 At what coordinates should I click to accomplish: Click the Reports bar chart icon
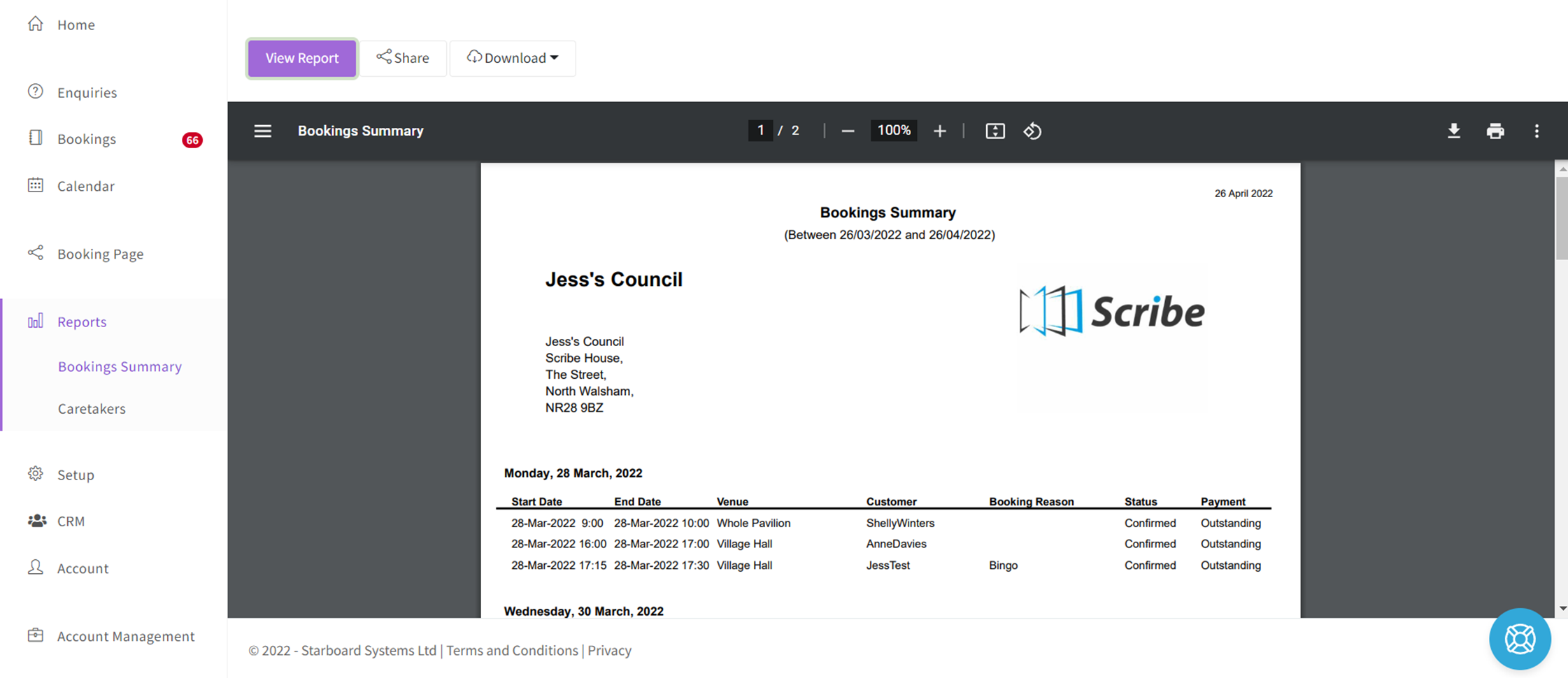click(36, 321)
